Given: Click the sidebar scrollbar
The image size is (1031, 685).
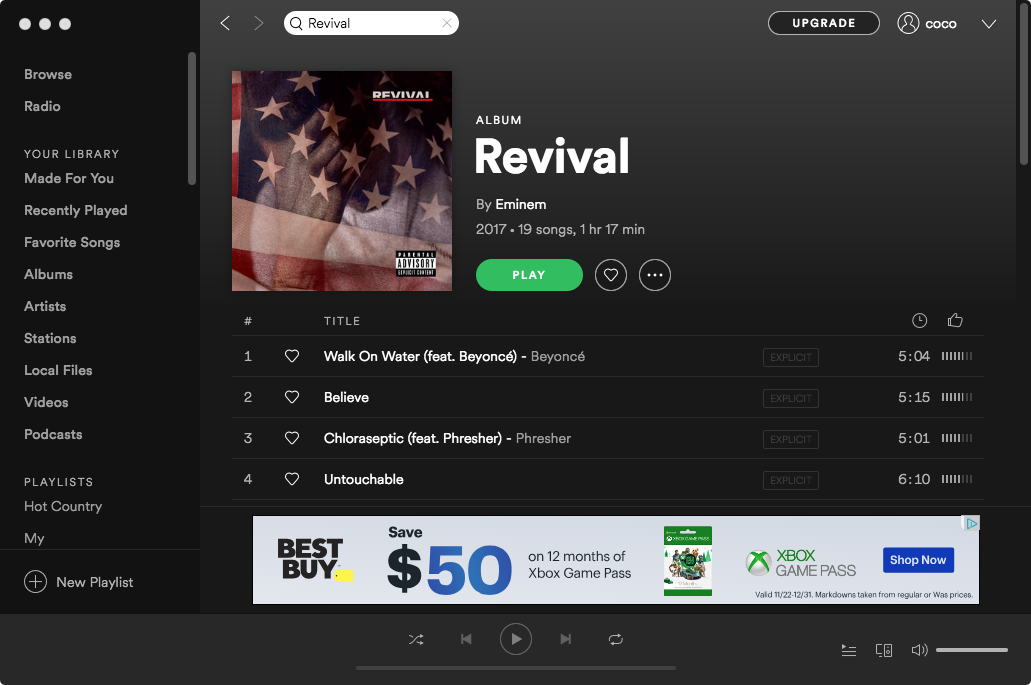Looking at the screenshot, I should click(x=192, y=118).
